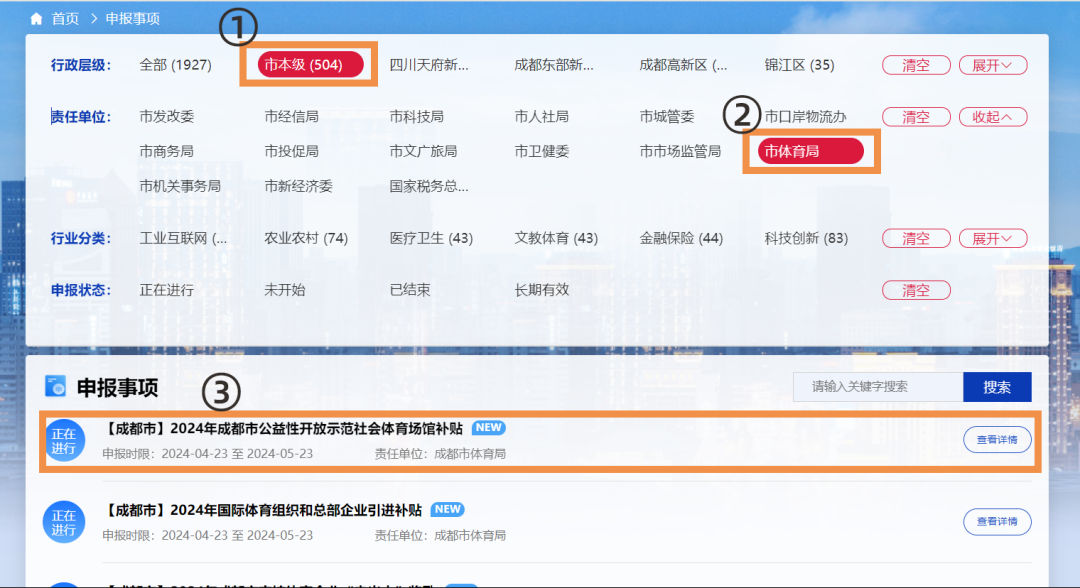Select 市投促局 responsible unit
Image resolution: width=1080 pixels, height=588 pixels.
point(291,151)
